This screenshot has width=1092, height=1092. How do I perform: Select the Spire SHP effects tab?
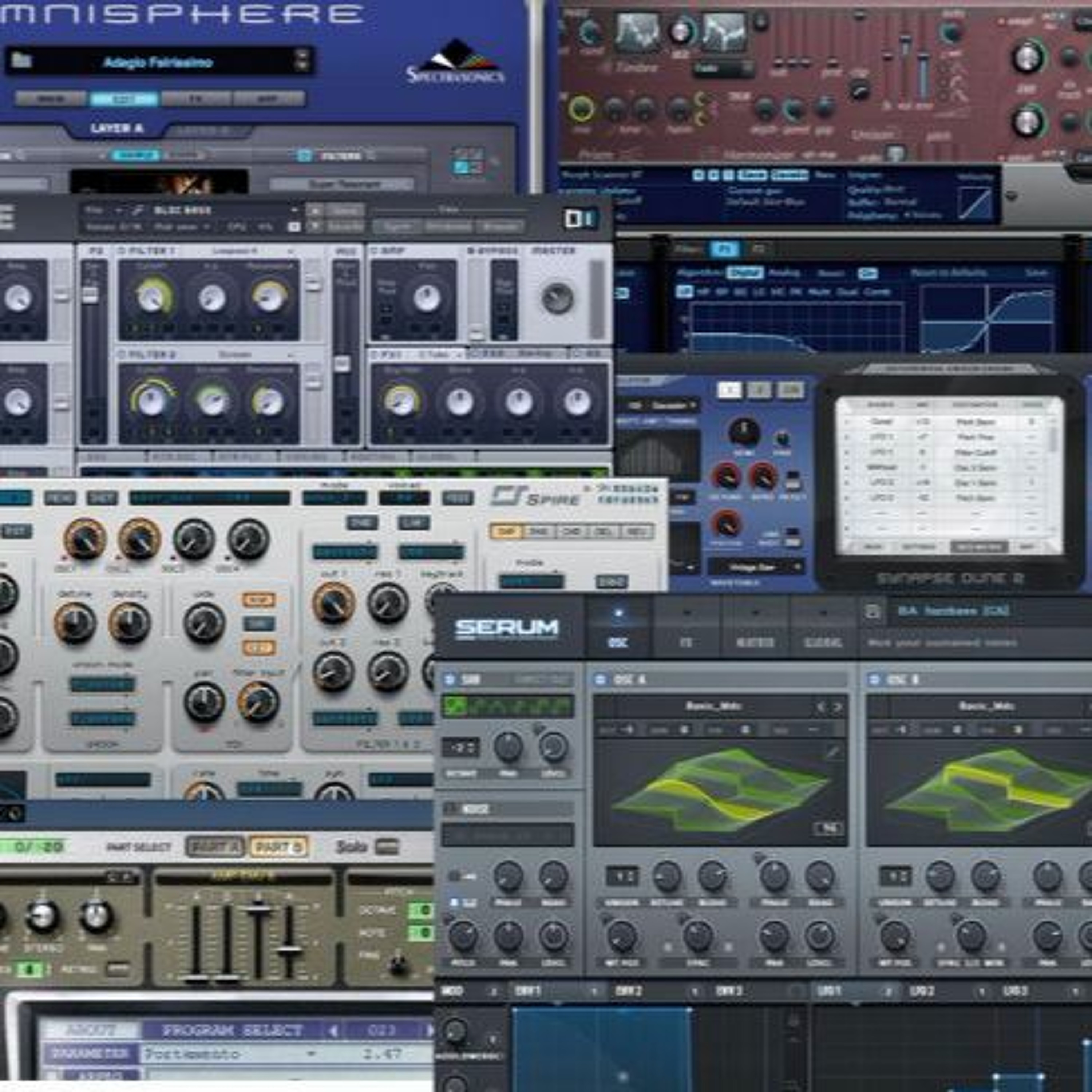[x=506, y=531]
